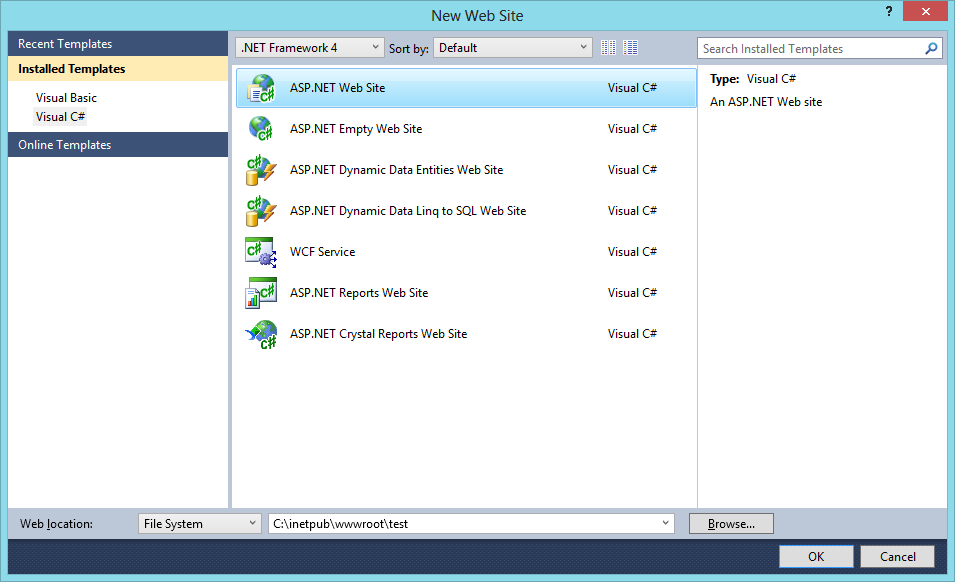955x582 pixels.
Task: Click the Sort by label
Action: (409, 49)
